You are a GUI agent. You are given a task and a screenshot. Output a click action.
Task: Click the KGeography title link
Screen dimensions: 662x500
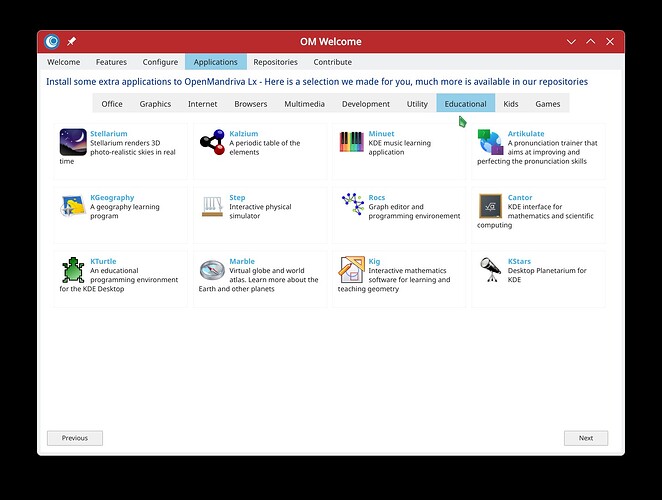[x=112, y=197]
